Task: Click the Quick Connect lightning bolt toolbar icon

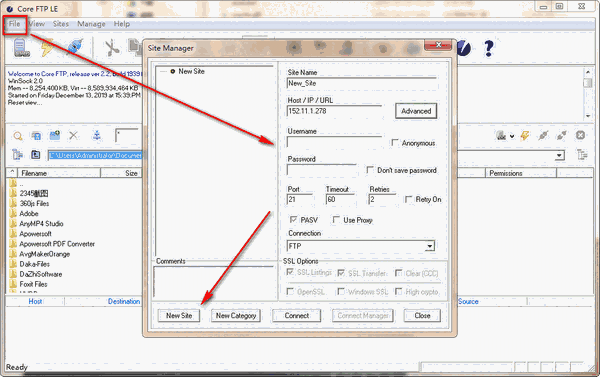Action: click(x=47, y=48)
